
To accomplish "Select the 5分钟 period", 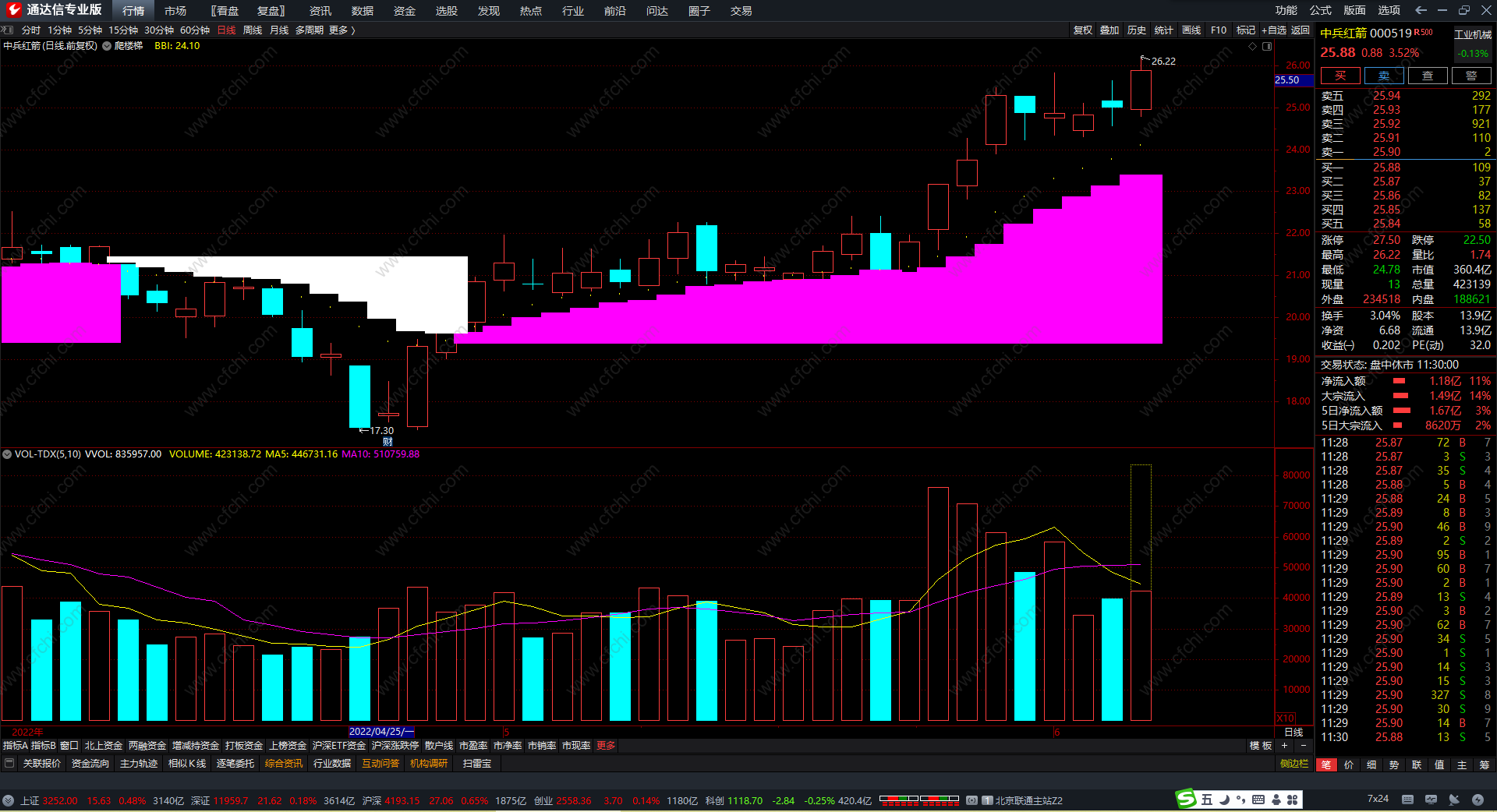I will point(90,30).
